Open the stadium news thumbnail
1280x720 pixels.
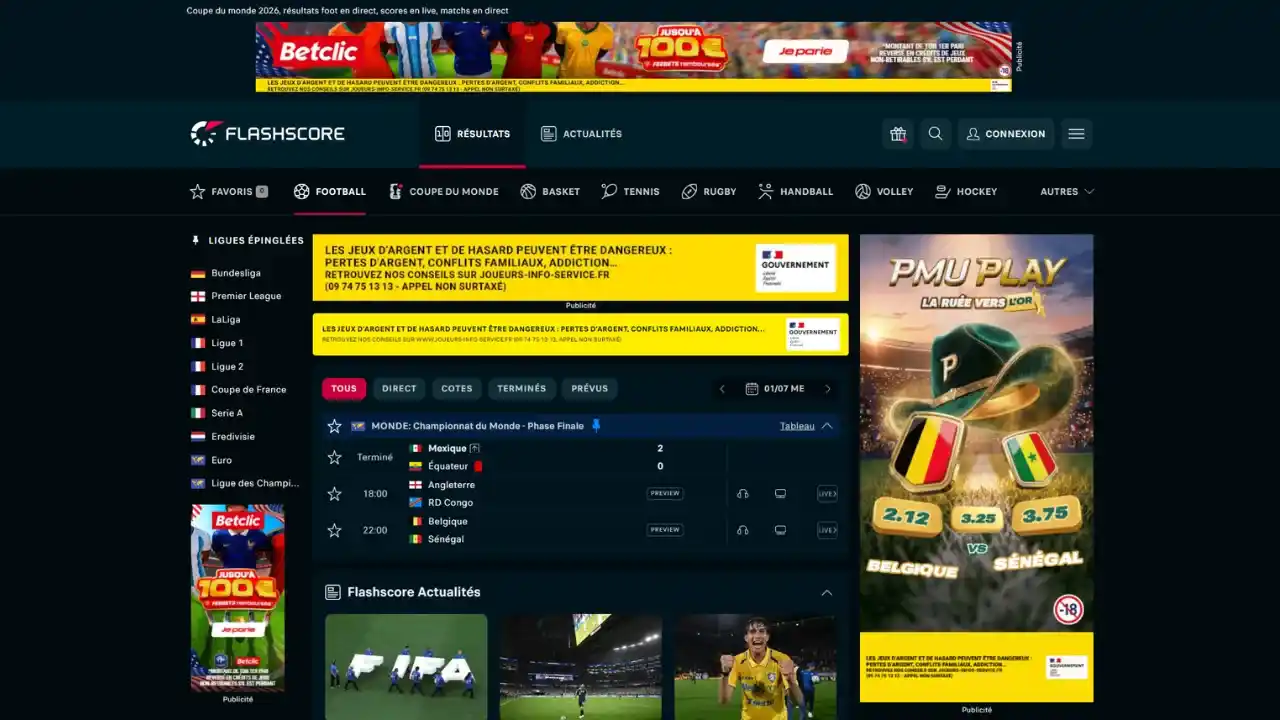click(x=581, y=667)
